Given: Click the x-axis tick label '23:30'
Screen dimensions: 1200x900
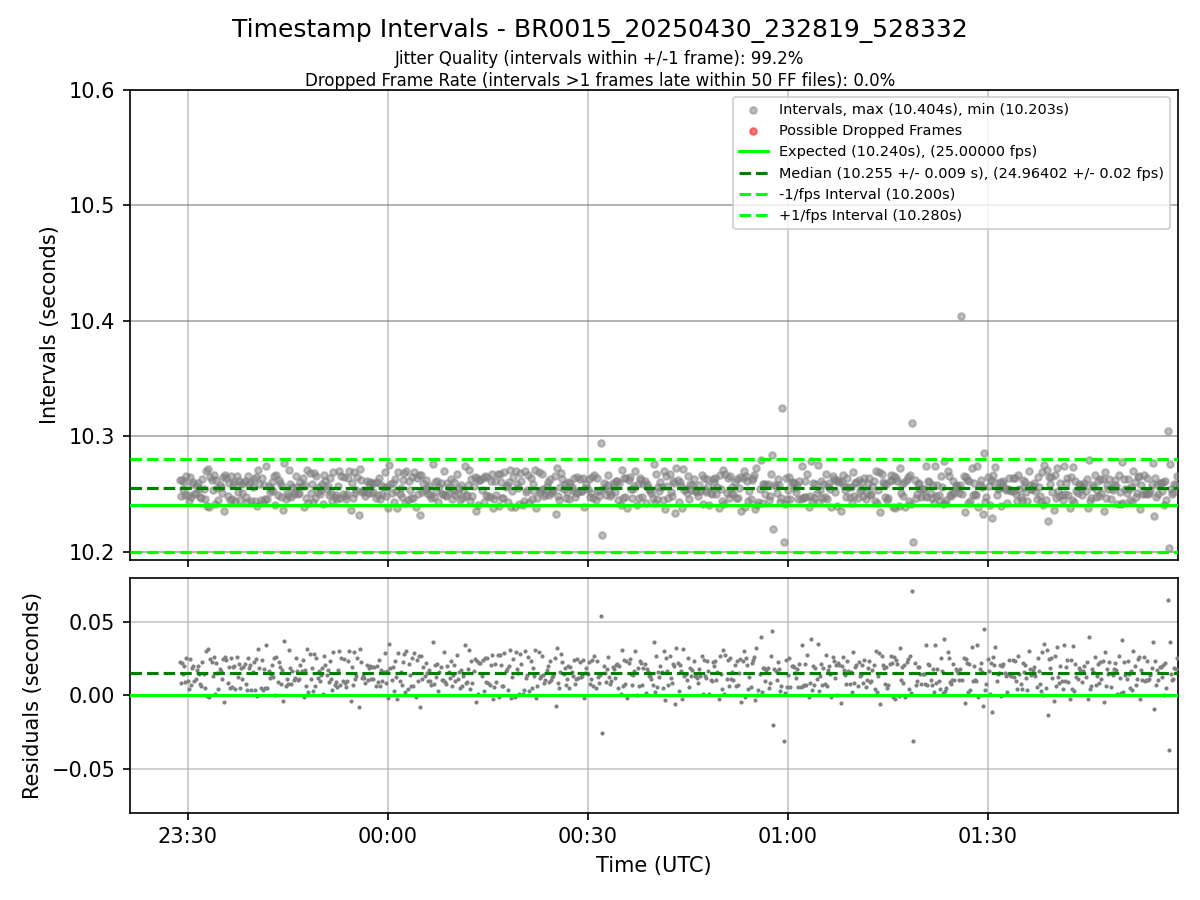Looking at the screenshot, I should [x=188, y=835].
